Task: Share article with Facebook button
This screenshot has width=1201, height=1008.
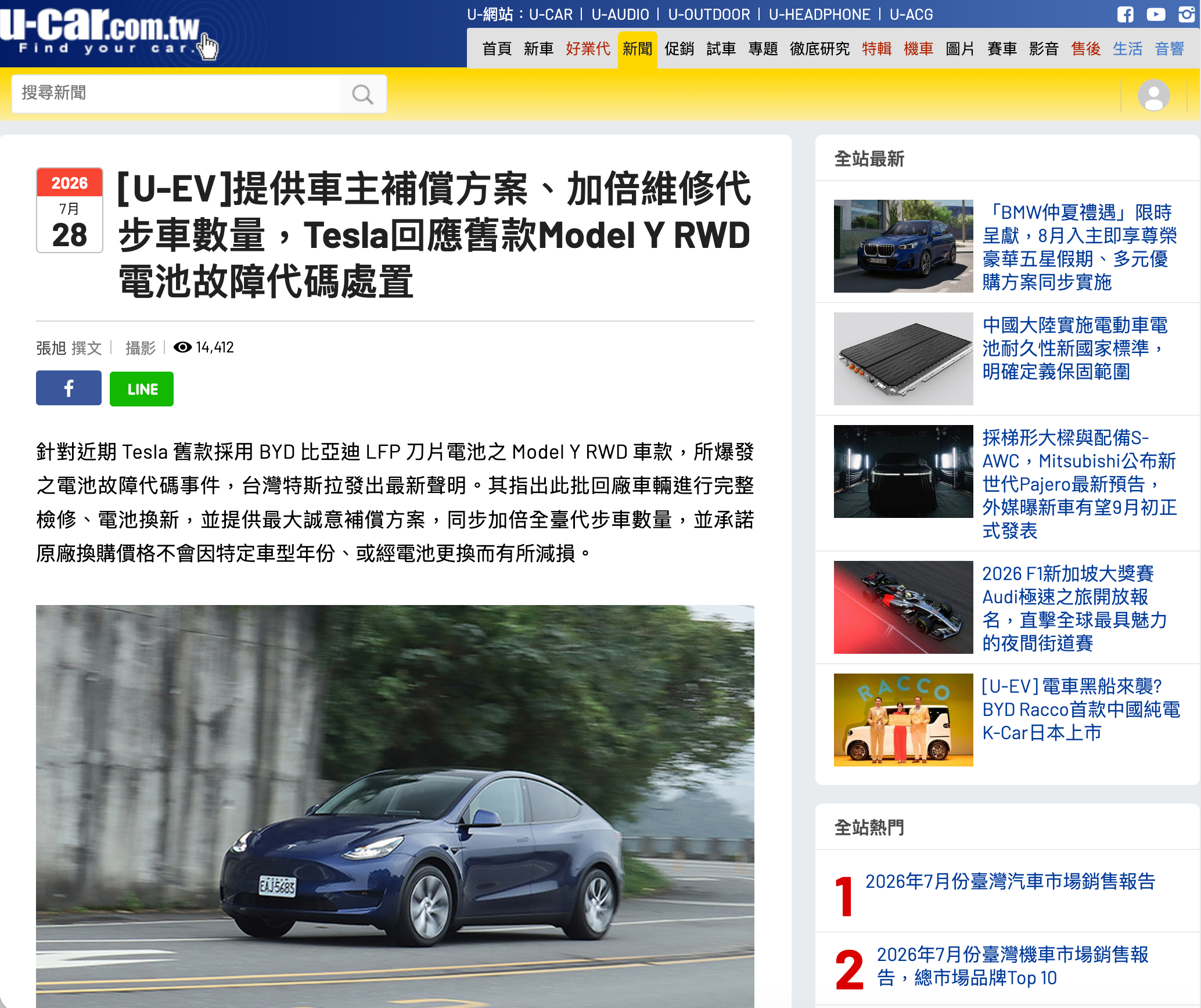Action: 69,388
